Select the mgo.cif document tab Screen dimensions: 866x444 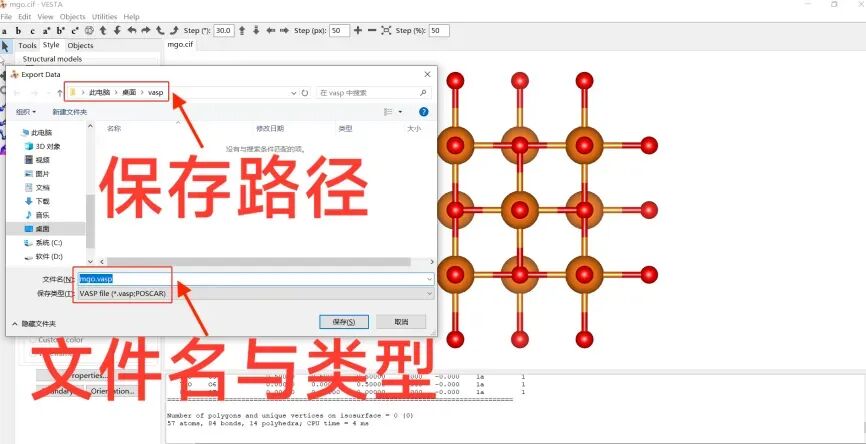pos(180,45)
